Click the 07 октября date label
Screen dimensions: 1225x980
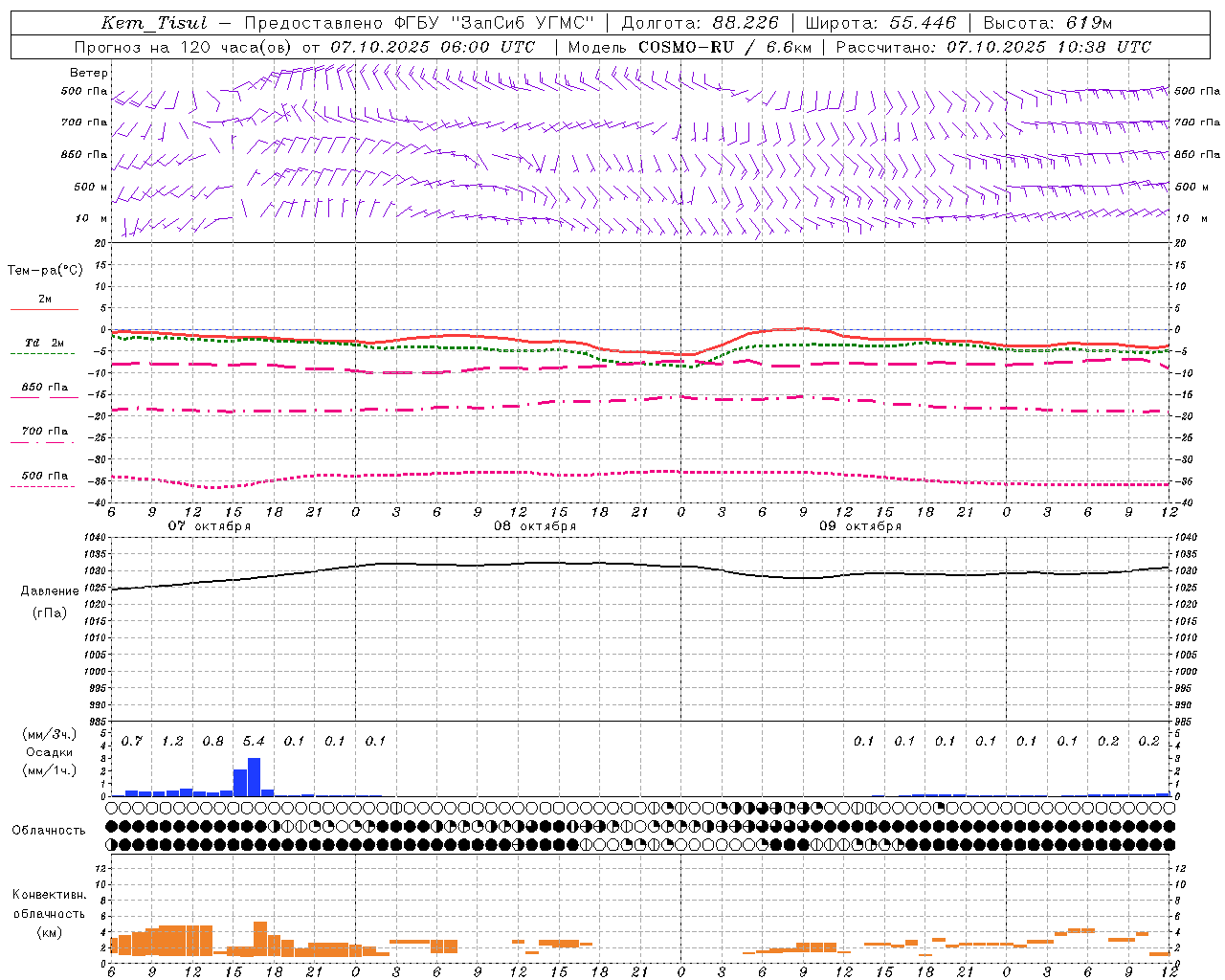click(210, 526)
